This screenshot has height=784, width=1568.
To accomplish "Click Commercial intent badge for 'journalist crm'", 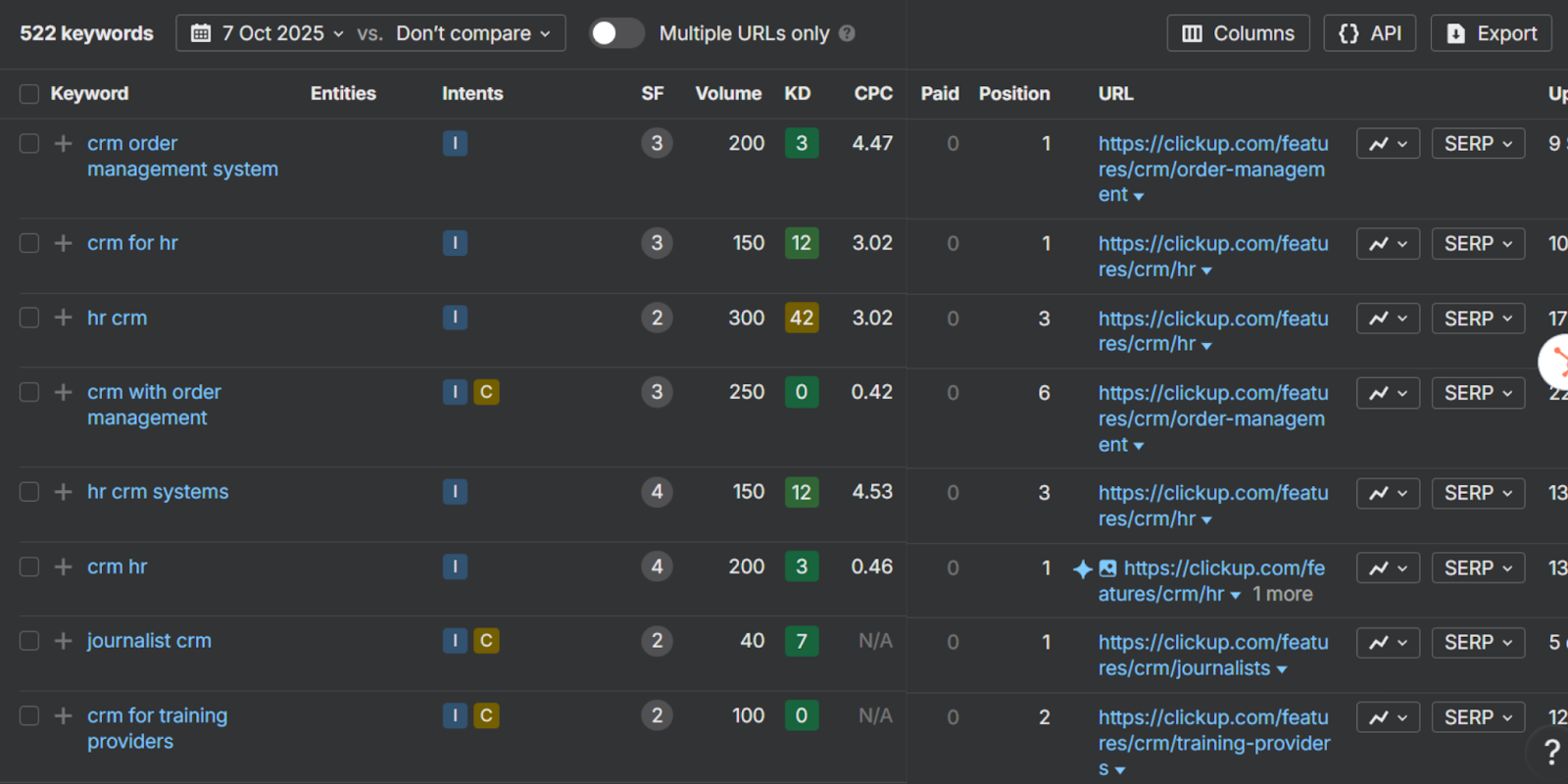I will [x=486, y=641].
